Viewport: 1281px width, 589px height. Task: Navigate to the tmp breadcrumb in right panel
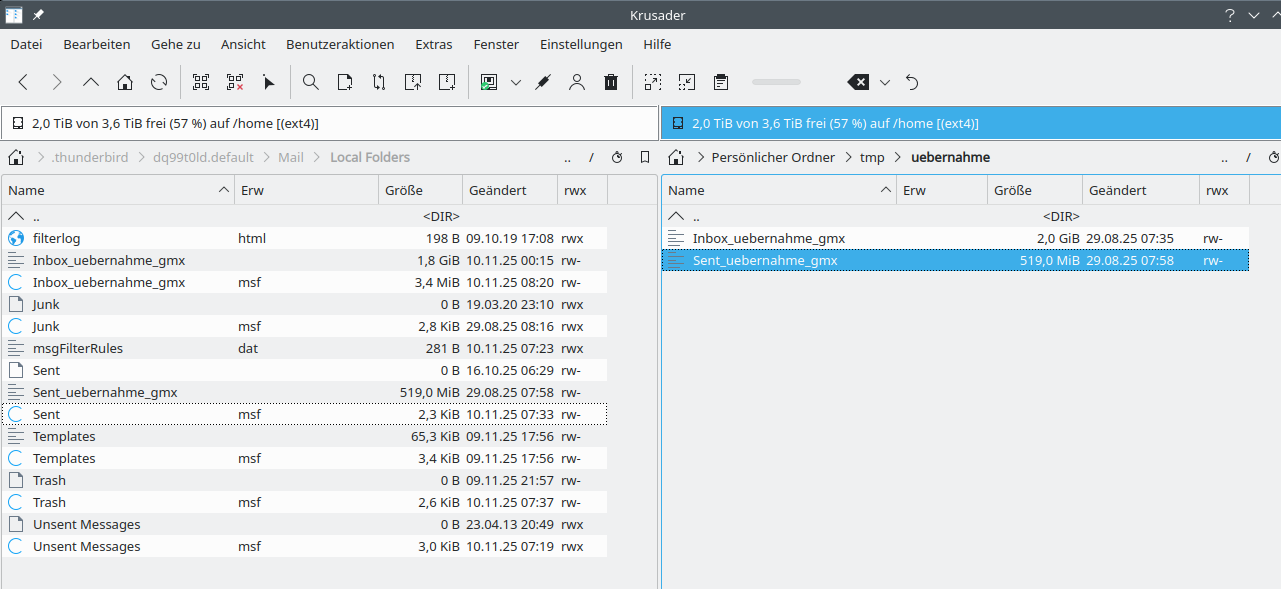click(871, 157)
